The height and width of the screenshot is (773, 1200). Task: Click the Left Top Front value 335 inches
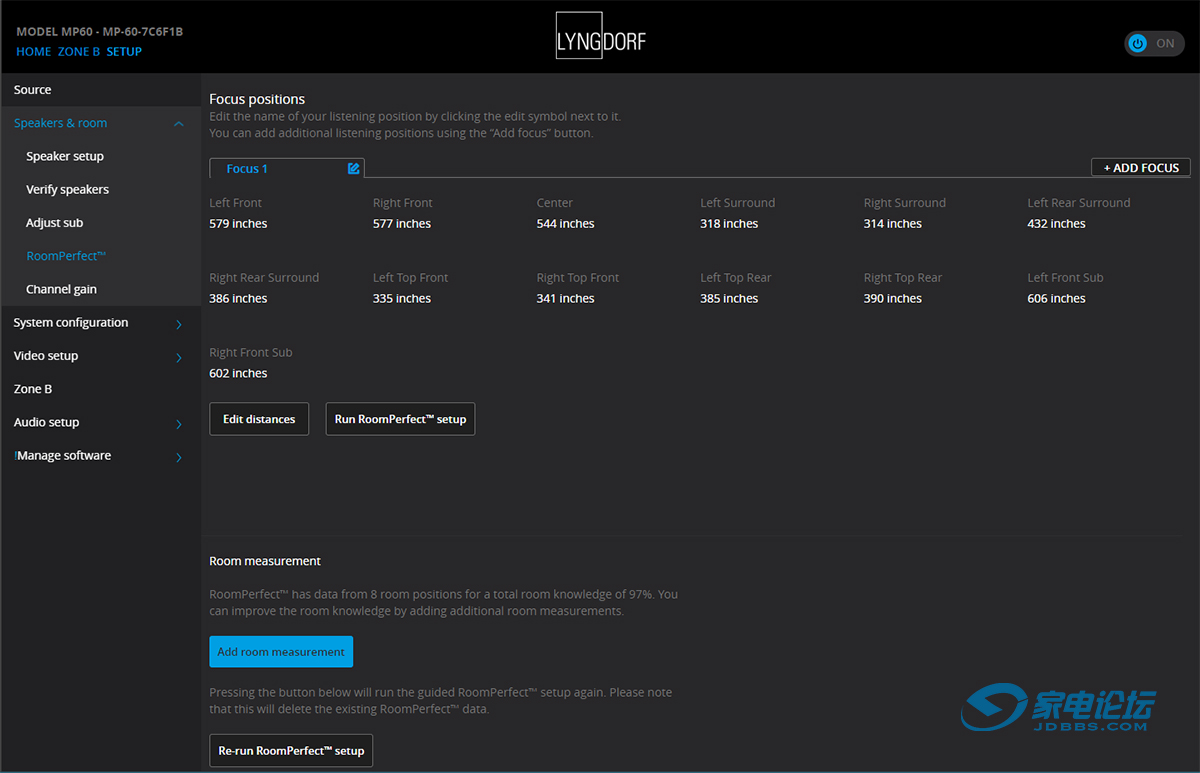coord(402,299)
